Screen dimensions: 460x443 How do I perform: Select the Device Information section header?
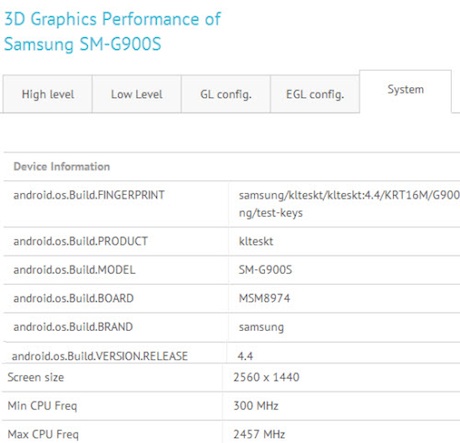[62, 166]
